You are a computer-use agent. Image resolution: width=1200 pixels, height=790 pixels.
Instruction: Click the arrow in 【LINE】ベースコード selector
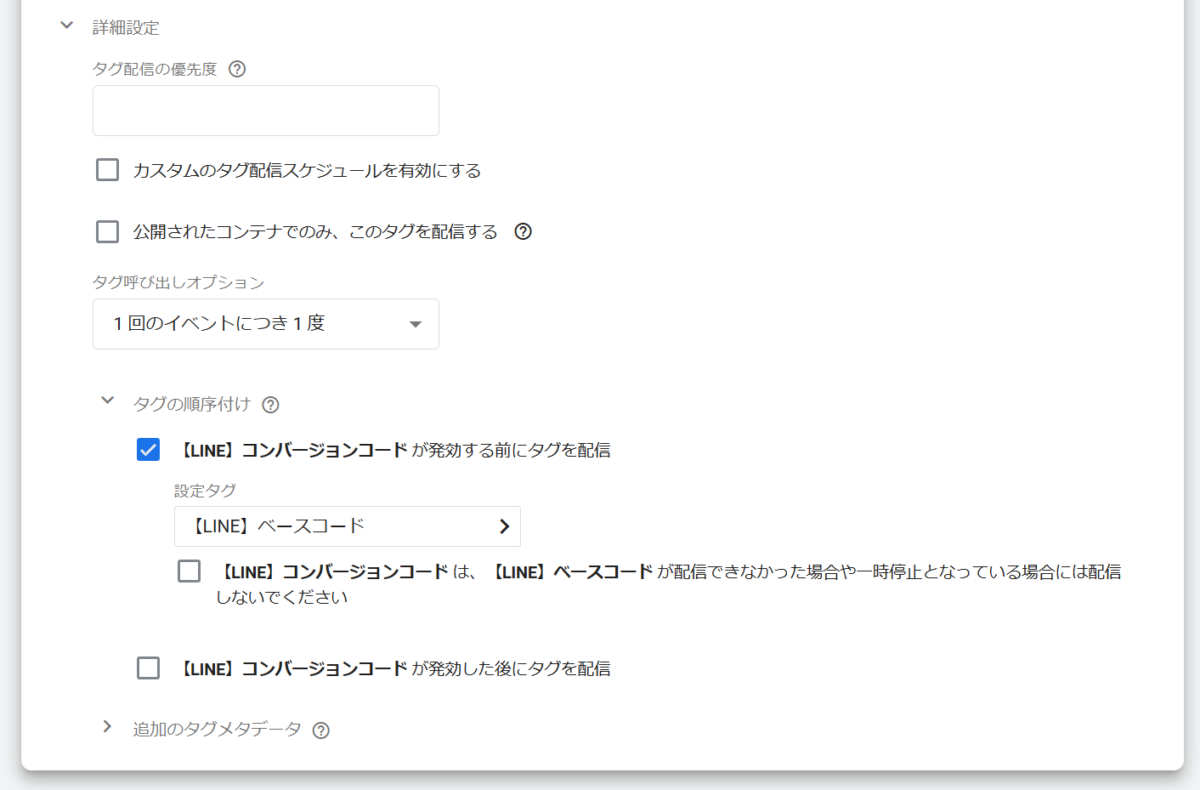click(504, 527)
